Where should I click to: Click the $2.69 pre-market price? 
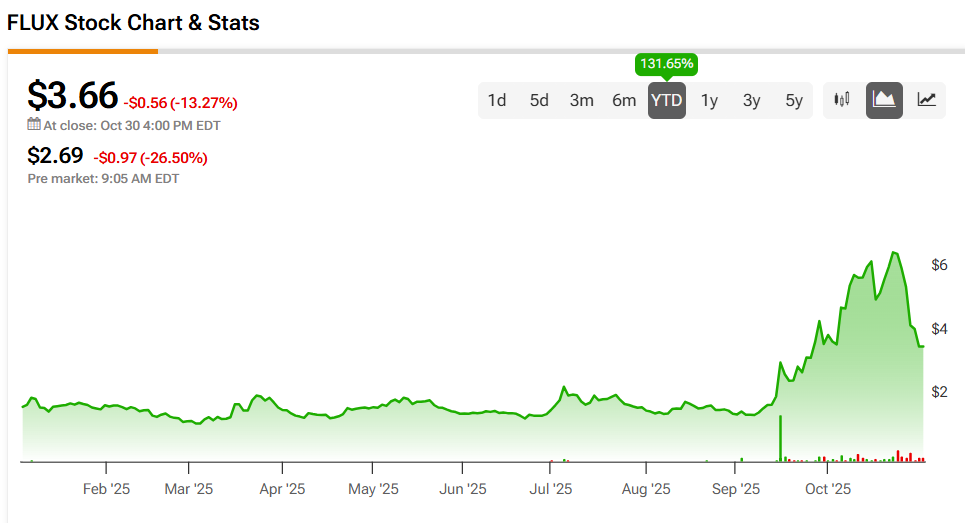[56, 155]
